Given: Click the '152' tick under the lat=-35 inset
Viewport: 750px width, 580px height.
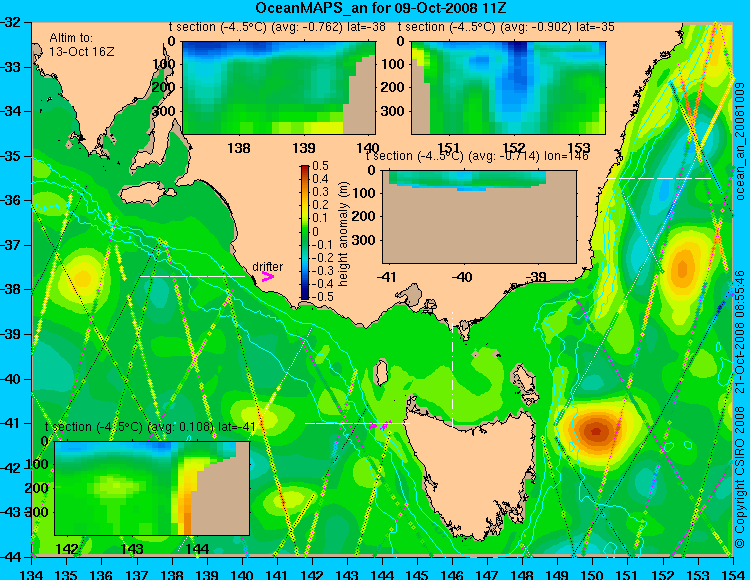Looking at the screenshot, I should pos(514,148).
